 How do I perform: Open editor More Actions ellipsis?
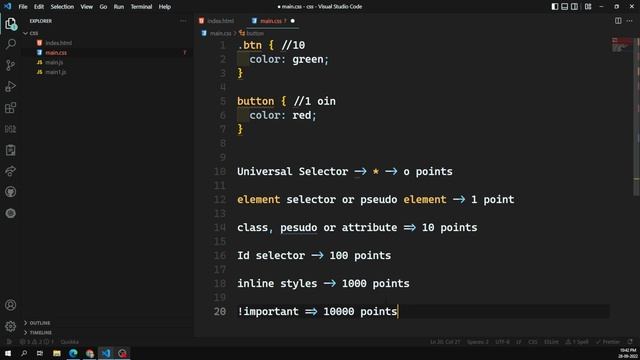(x=629, y=21)
